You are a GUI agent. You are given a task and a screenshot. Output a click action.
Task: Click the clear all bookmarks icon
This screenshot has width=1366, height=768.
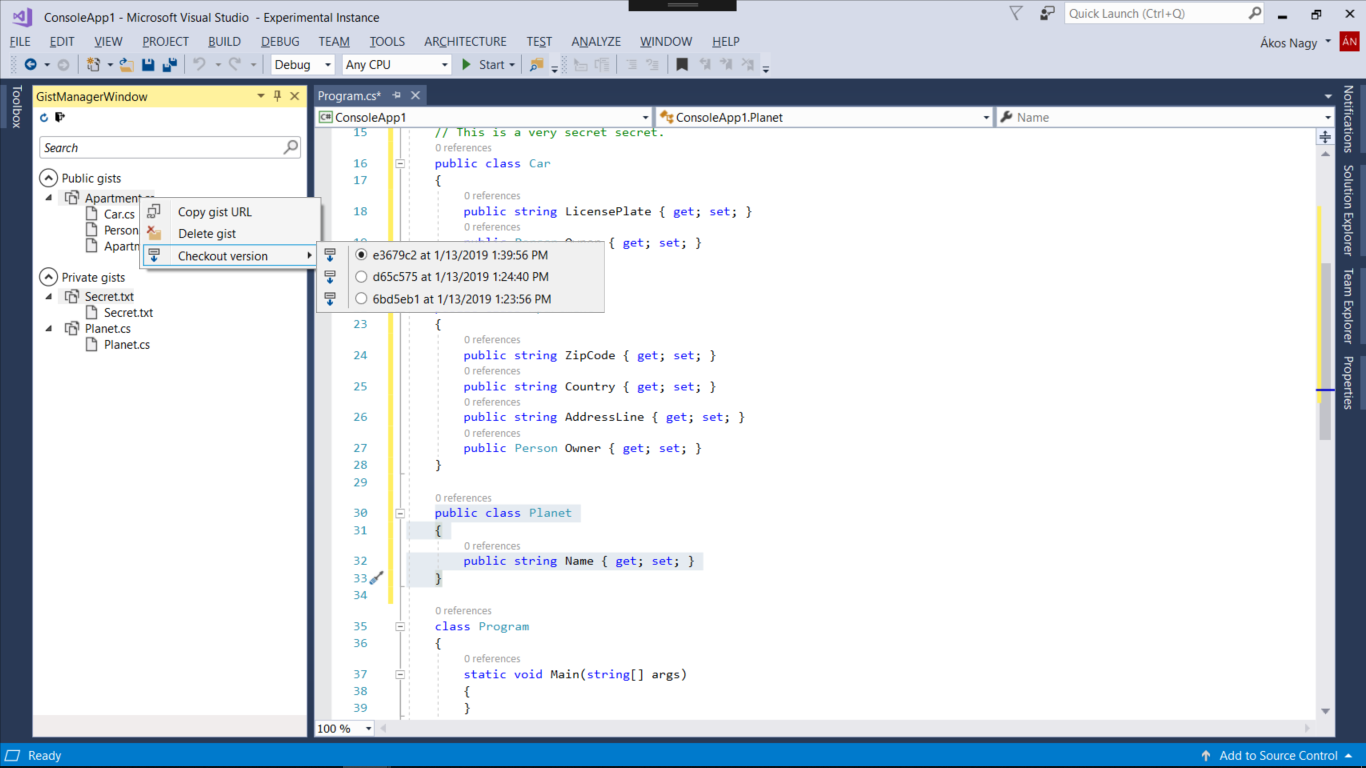(x=749, y=64)
